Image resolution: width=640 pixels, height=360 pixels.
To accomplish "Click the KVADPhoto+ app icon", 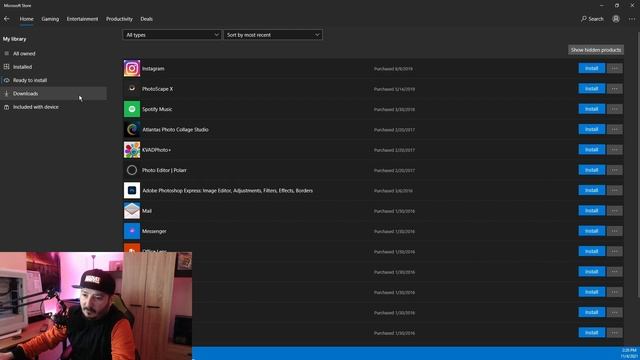I will [132, 150].
